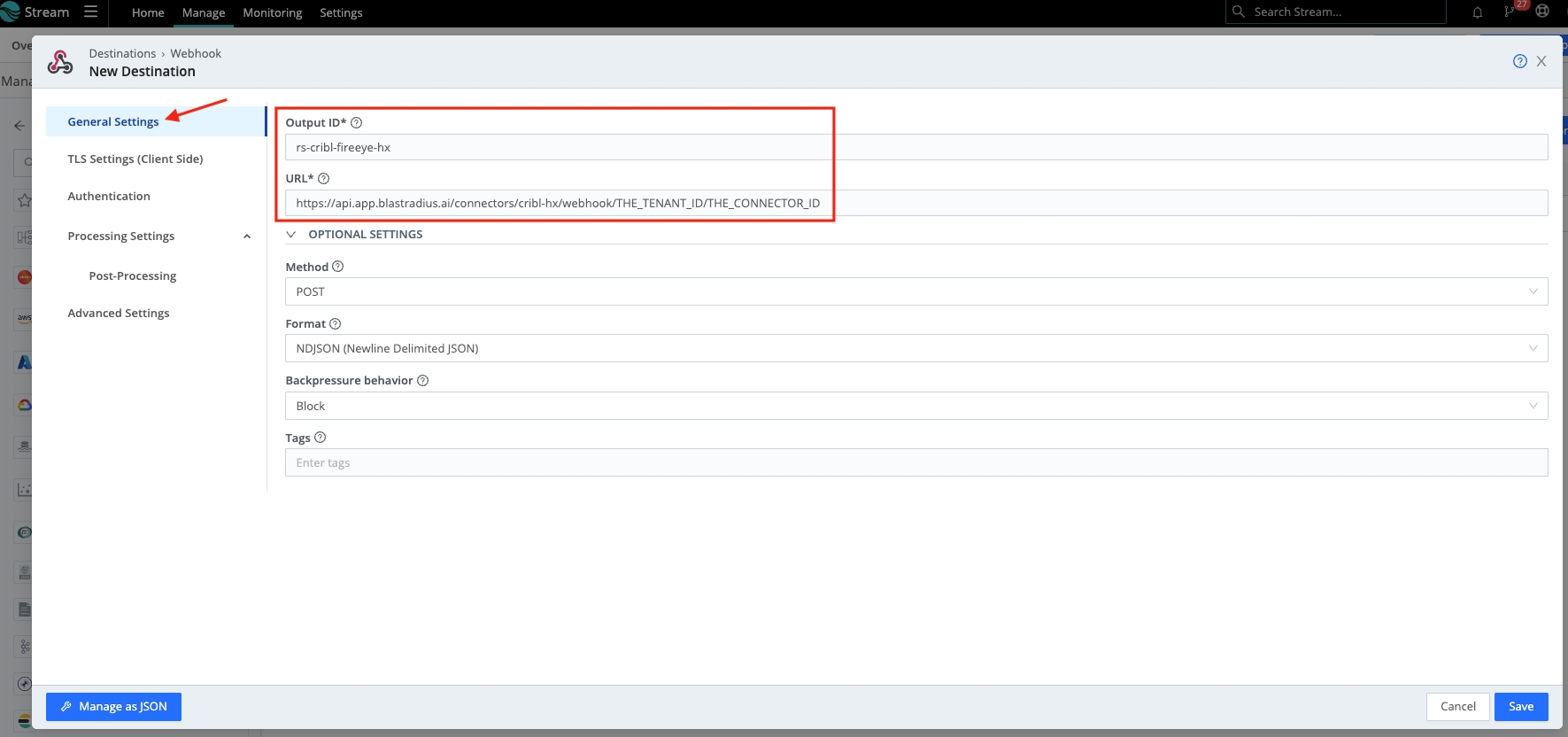
Task: Open the Method dropdown showing POST
Action: 915,291
